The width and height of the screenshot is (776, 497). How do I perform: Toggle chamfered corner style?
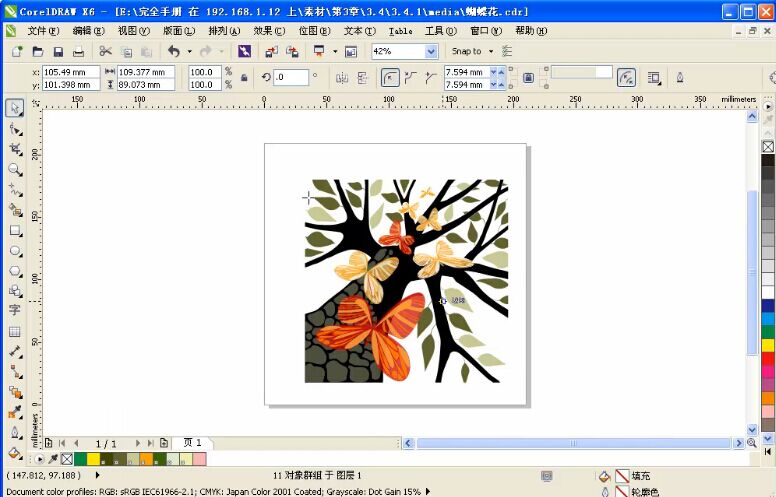(x=431, y=78)
